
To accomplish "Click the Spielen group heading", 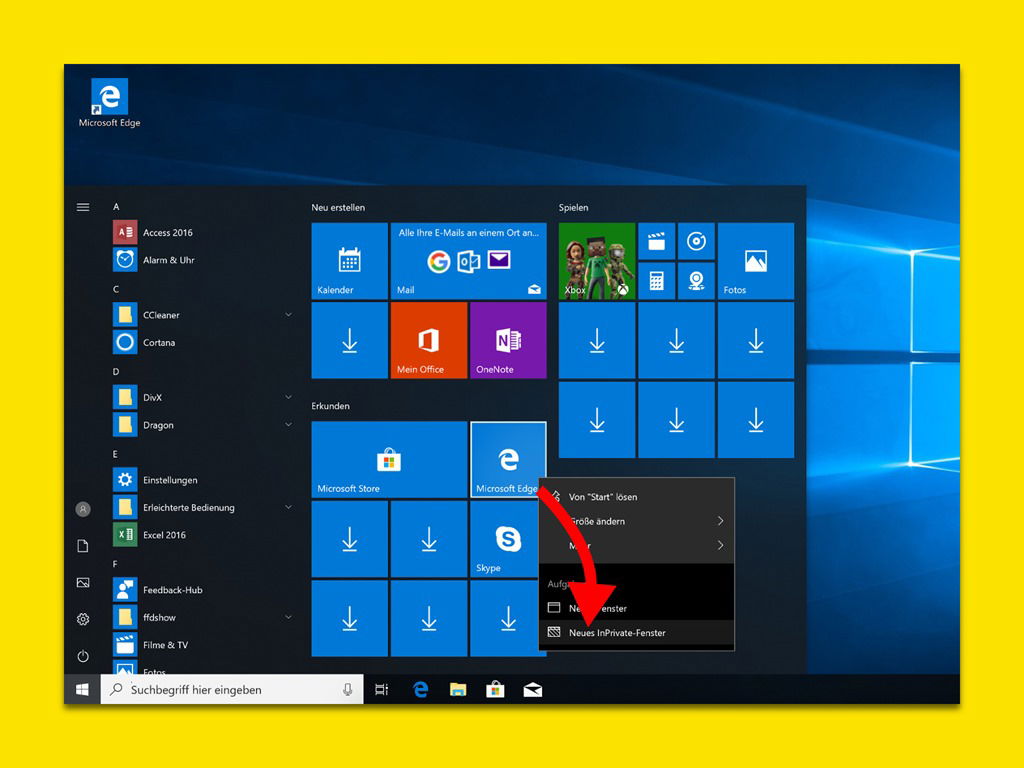I will point(573,208).
